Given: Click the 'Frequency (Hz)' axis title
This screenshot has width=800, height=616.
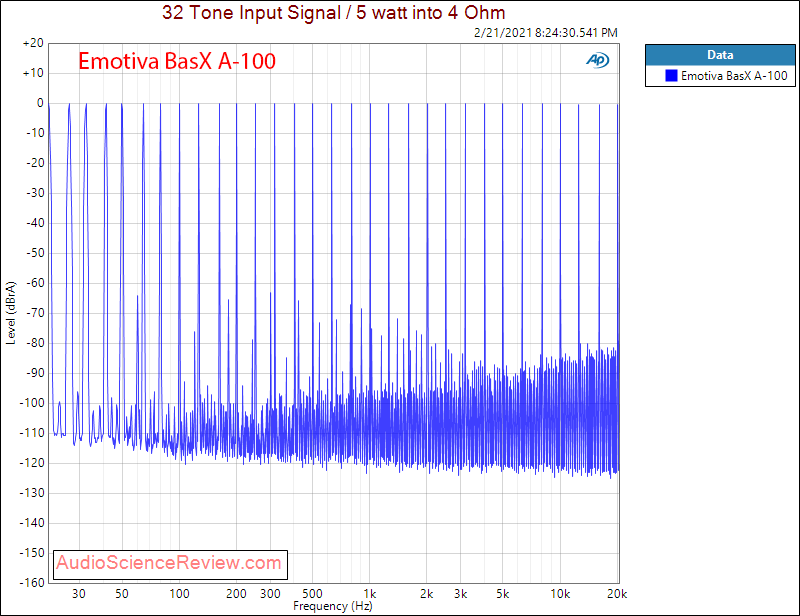Looking at the screenshot, I should click(x=333, y=606).
